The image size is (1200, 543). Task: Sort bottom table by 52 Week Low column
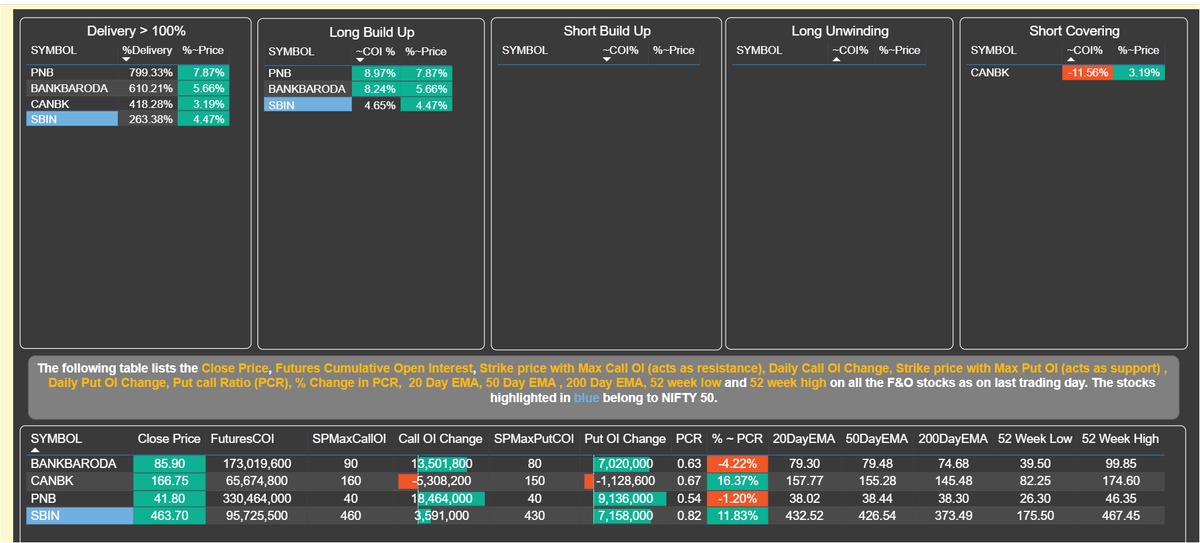(x=1034, y=439)
